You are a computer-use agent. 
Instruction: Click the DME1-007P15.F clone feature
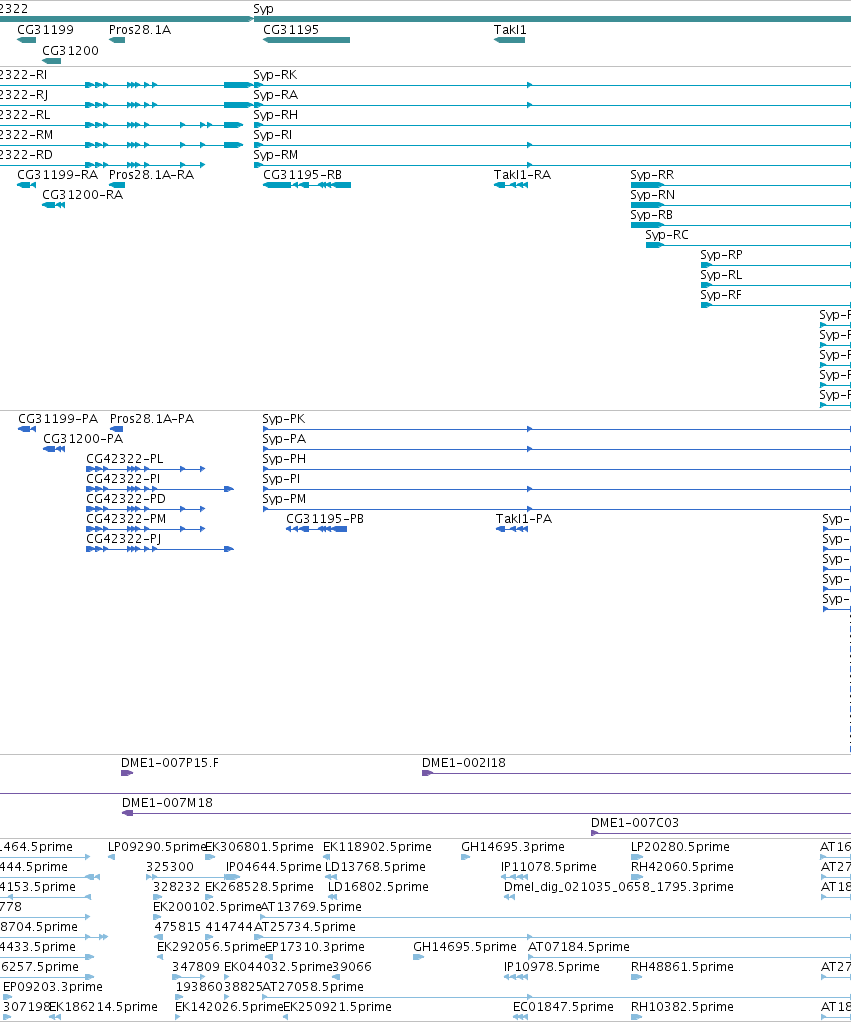point(127,773)
